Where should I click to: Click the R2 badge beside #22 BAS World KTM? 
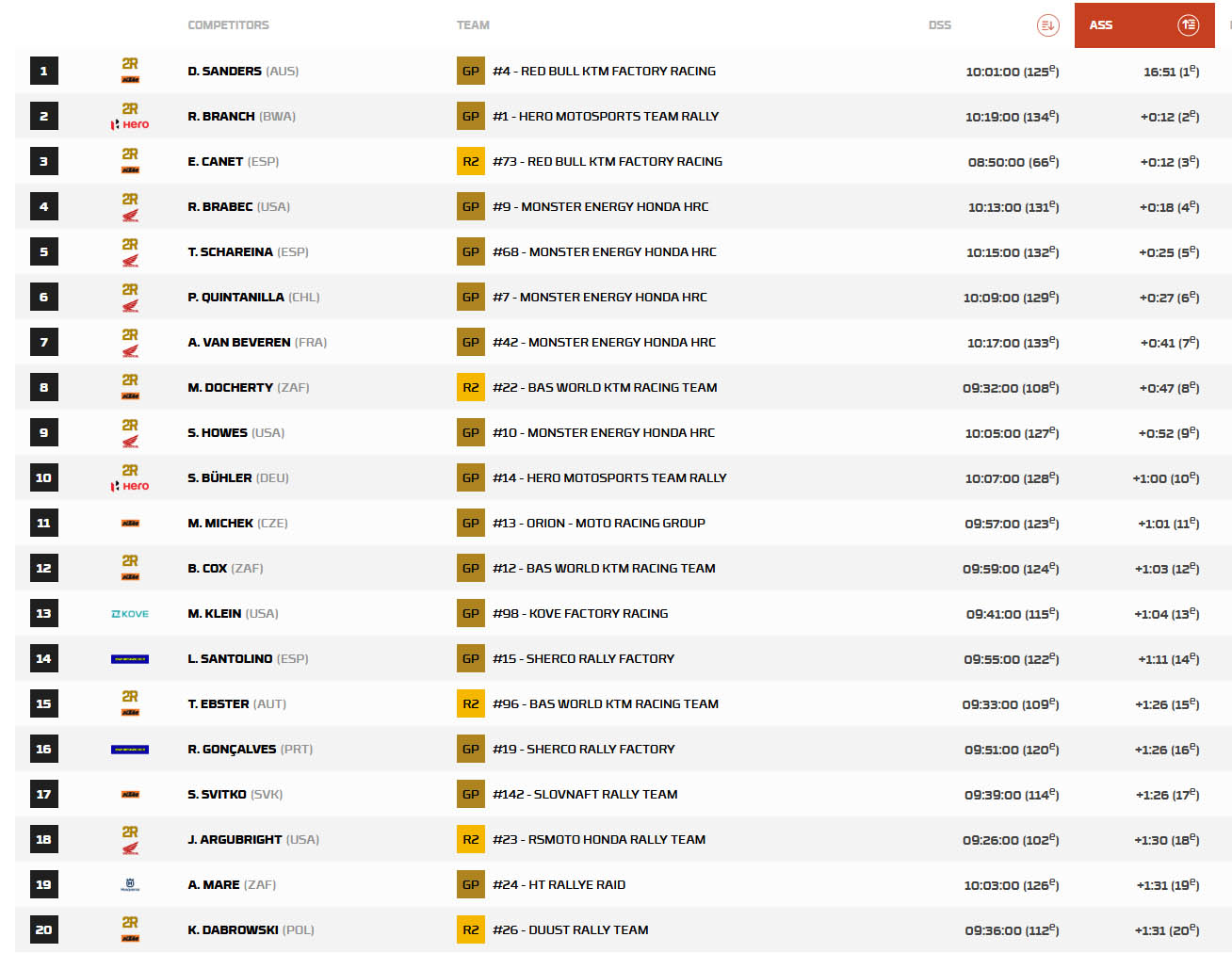coord(471,387)
